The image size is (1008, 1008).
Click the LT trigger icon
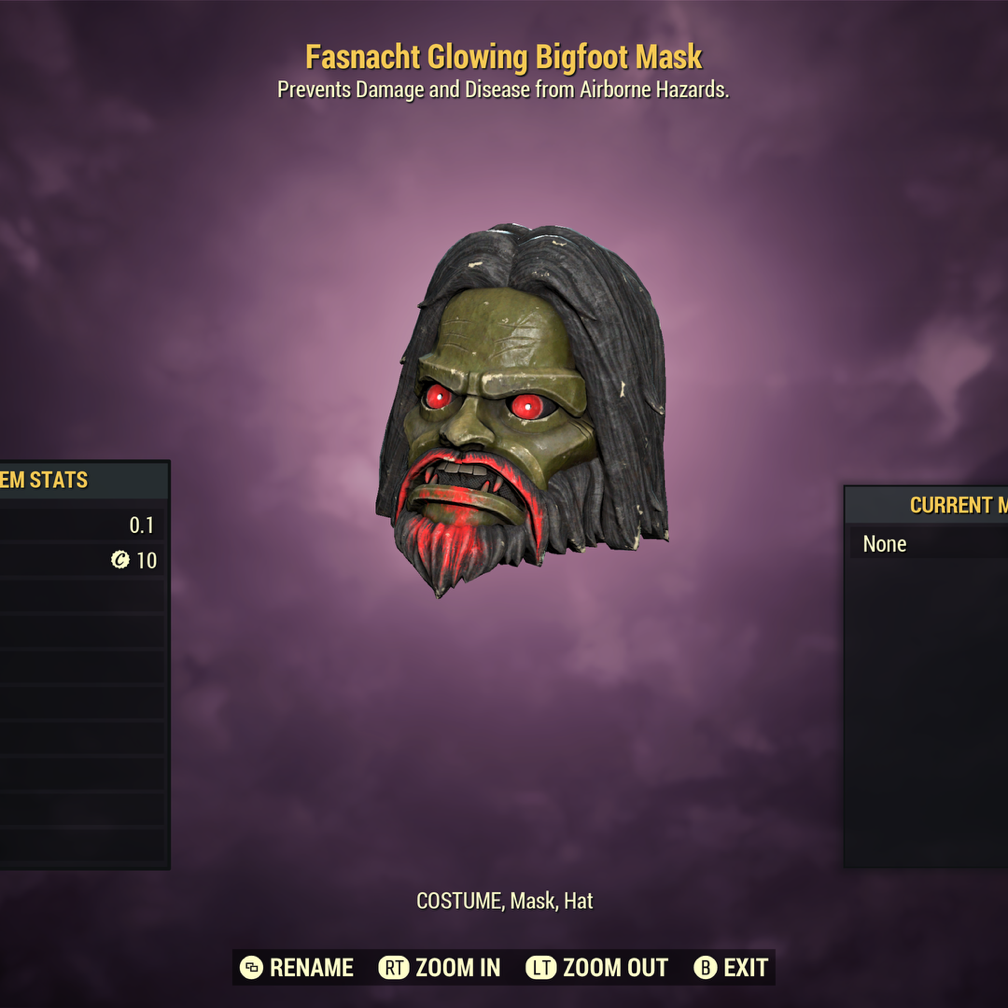[x=541, y=968]
